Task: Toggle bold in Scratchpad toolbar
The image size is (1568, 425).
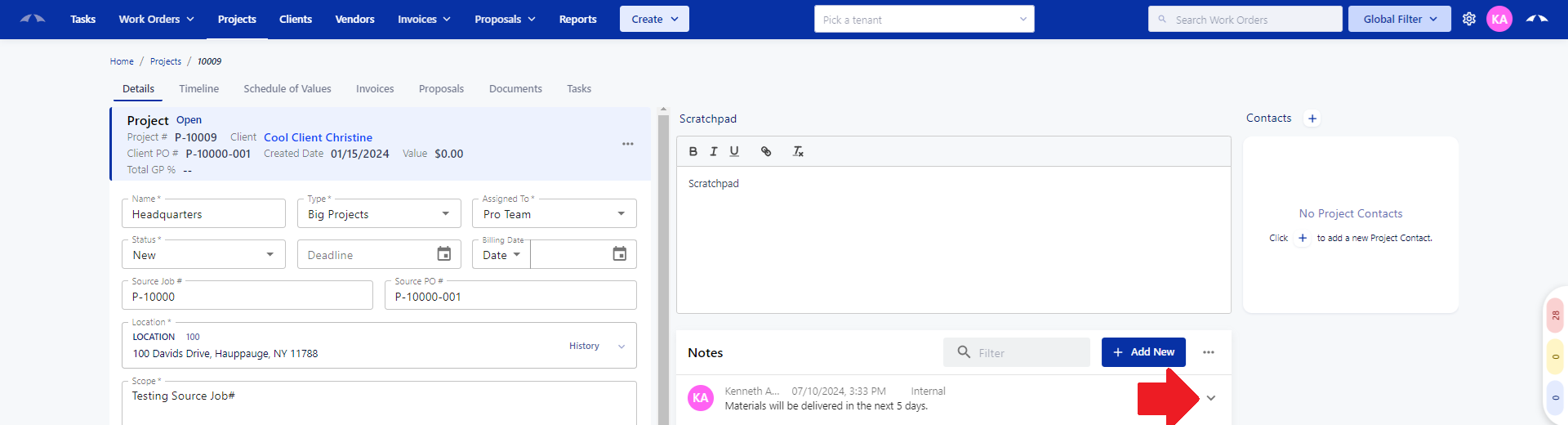Action: (x=693, y=151)
